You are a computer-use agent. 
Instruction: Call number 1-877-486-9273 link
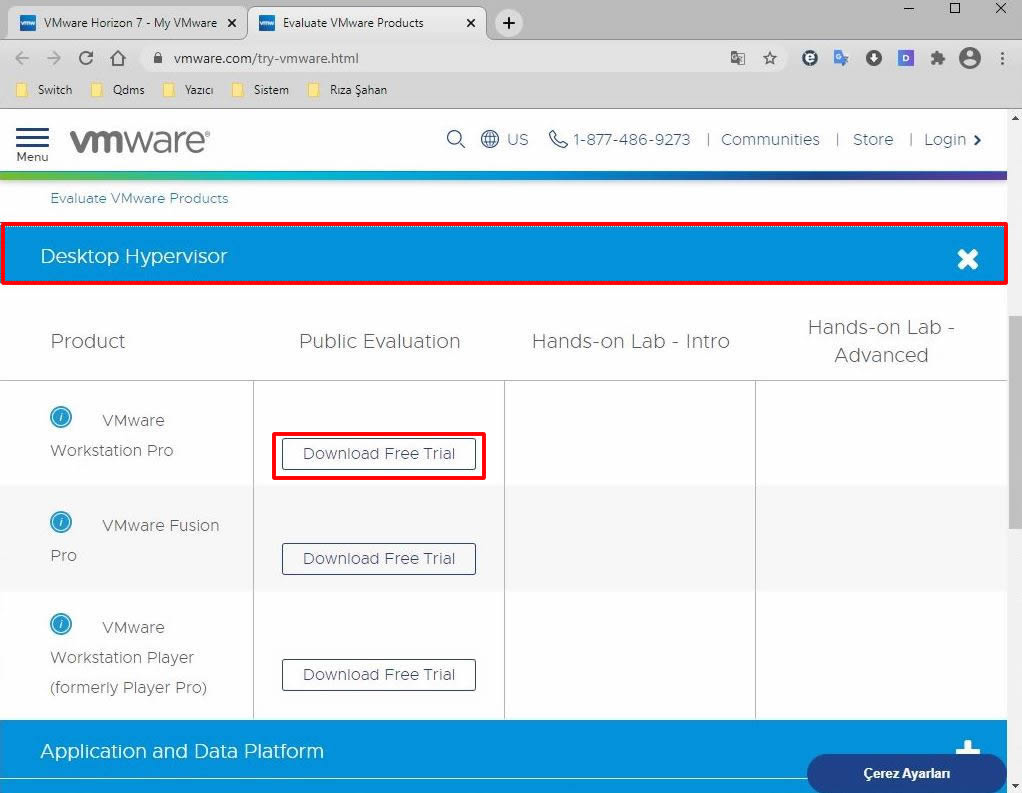(x=631, y=139)
